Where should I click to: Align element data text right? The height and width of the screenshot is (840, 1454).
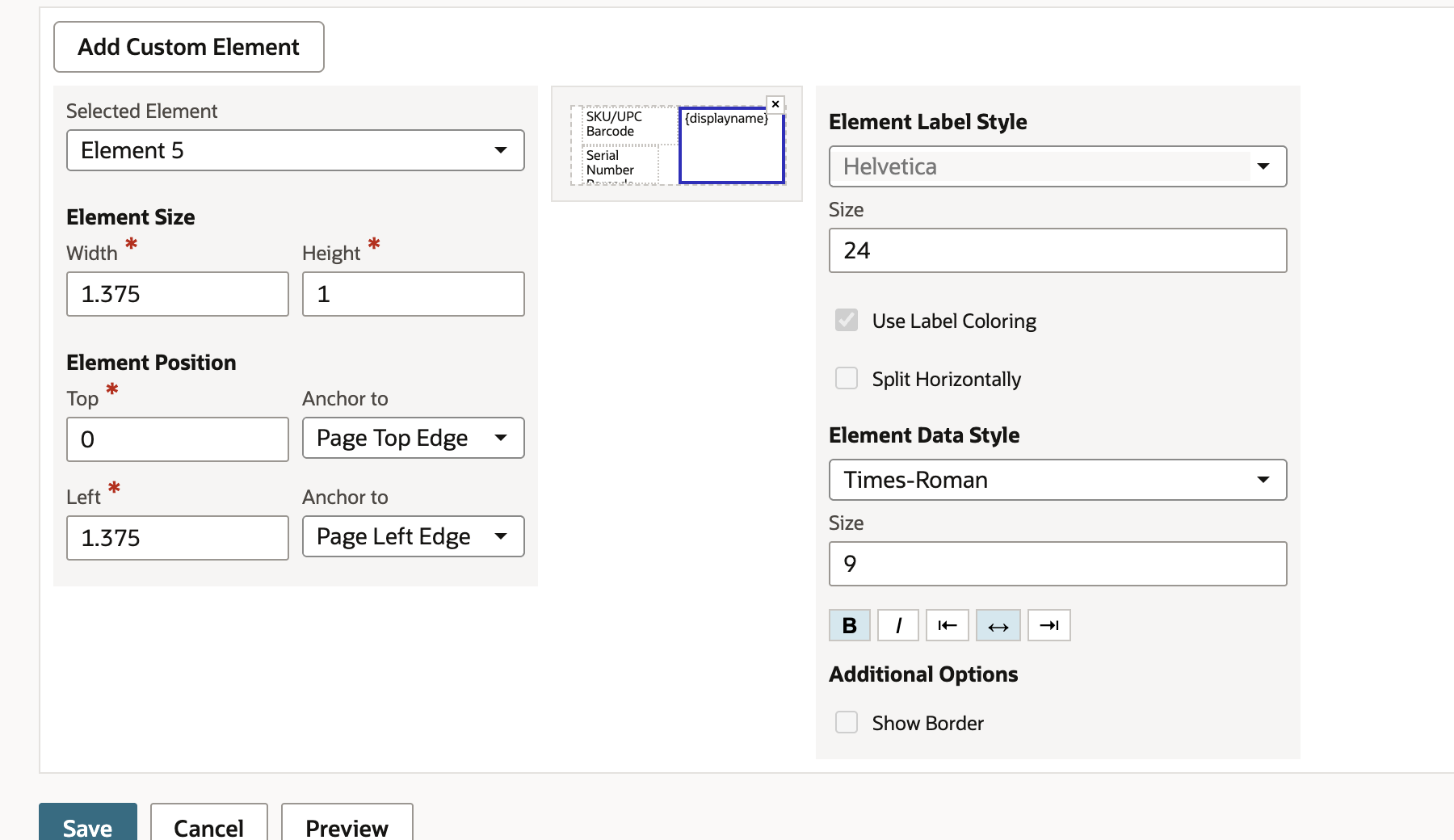tap(1049, 625)
